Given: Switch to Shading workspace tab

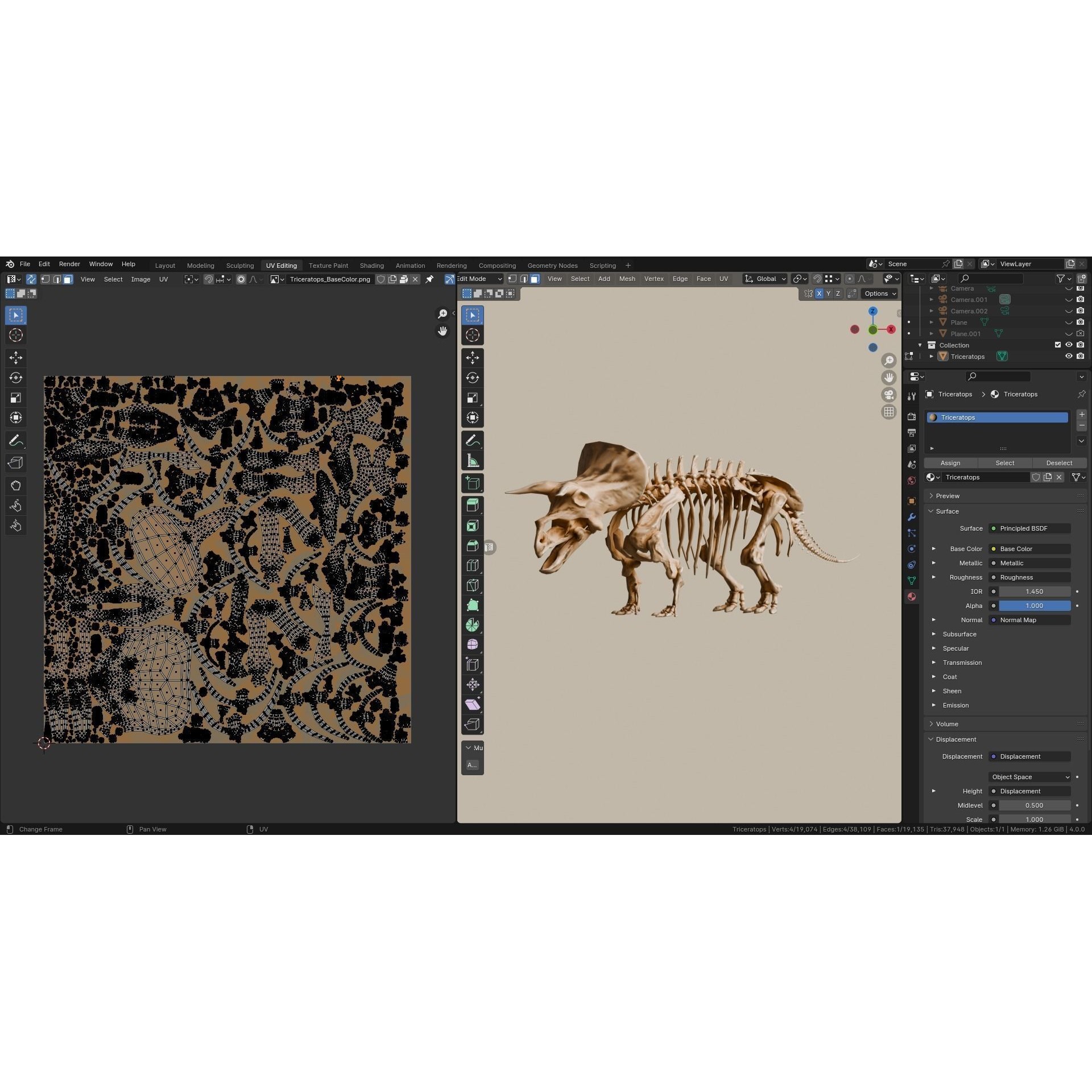Looking at the screenshot, I should coord(371,266).
